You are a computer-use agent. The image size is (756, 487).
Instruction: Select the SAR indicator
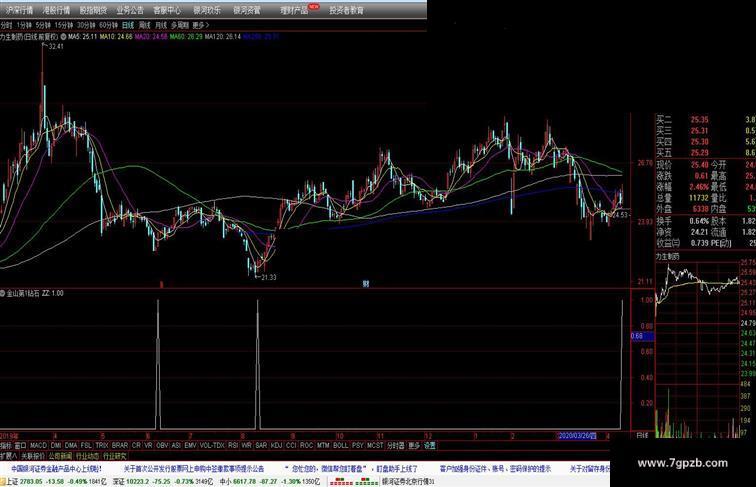pos(261,446)
